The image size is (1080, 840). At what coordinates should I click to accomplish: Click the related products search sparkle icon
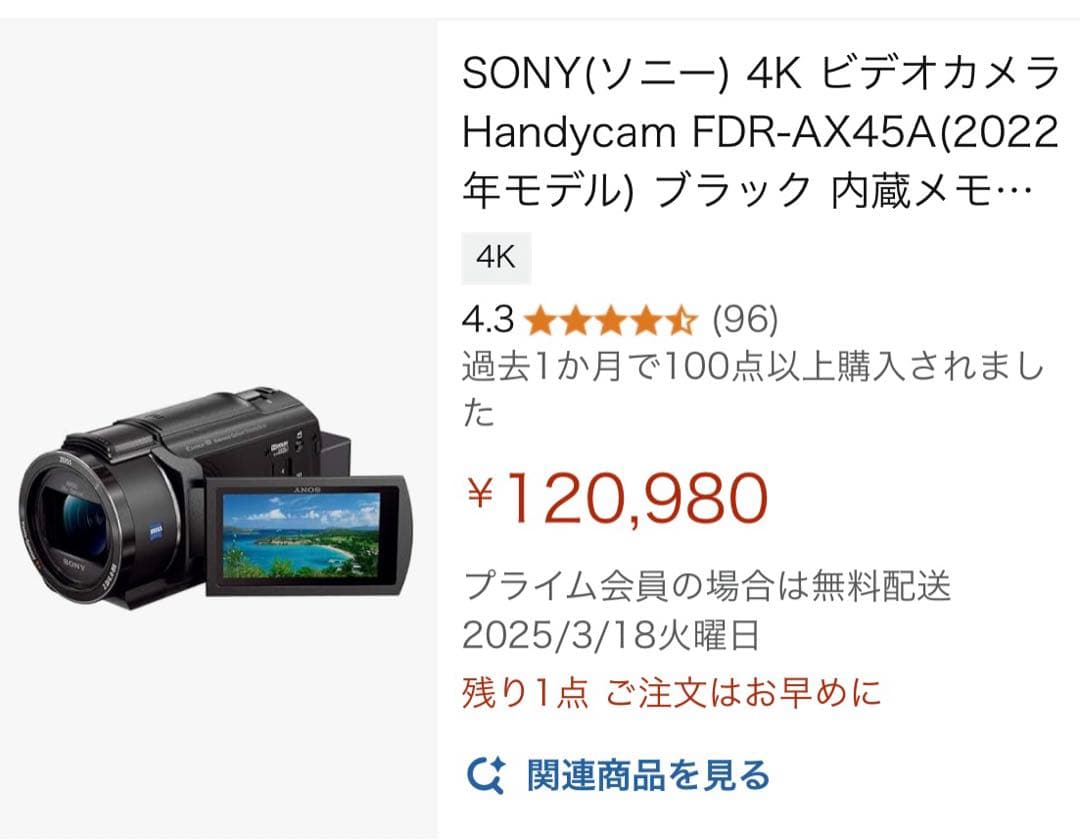pyautogui.click(x=486, y=775)
